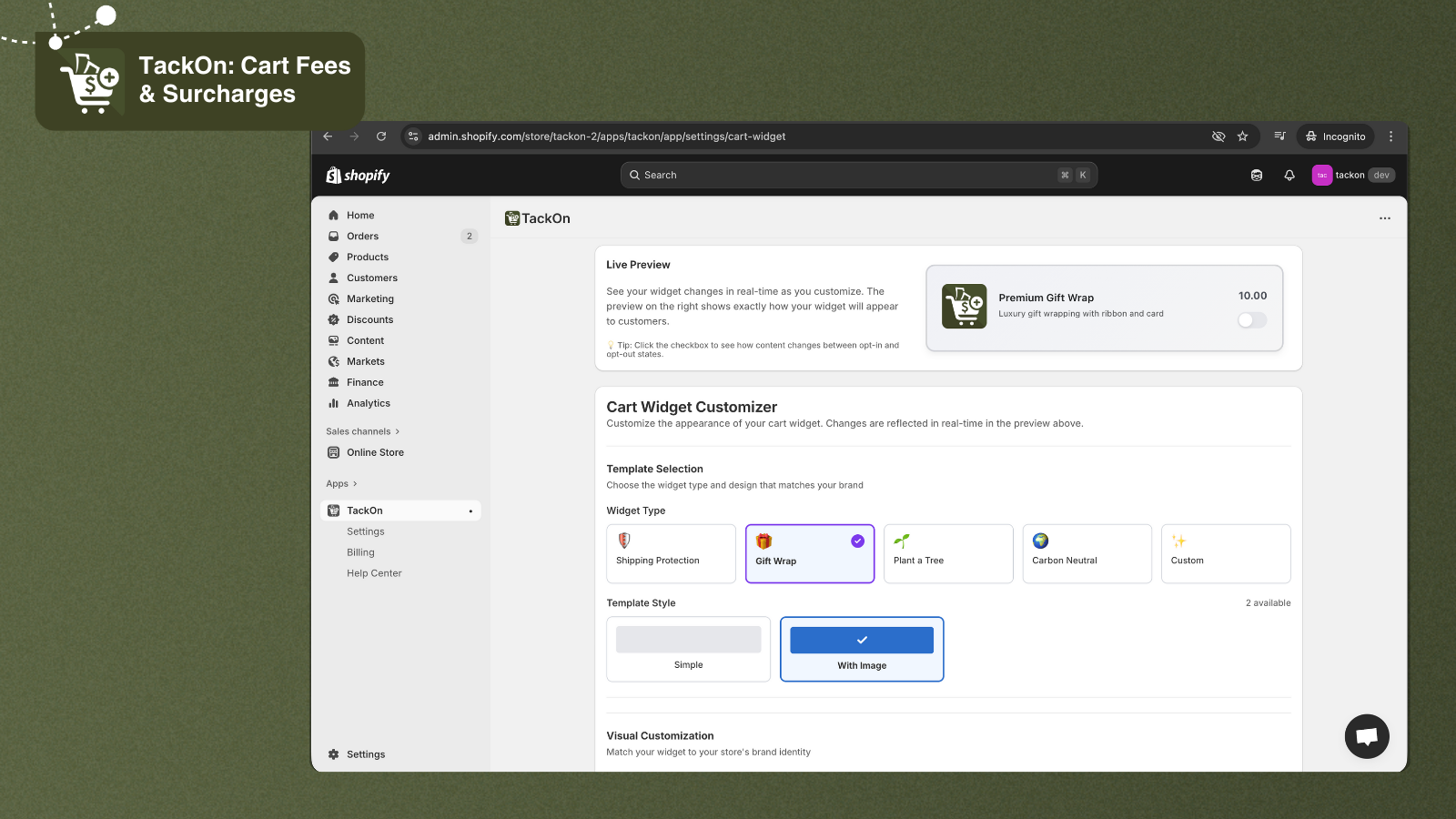Open TackOn Billing sub-item
This screenshot has width=1456, height=819.
pos(360,553)
